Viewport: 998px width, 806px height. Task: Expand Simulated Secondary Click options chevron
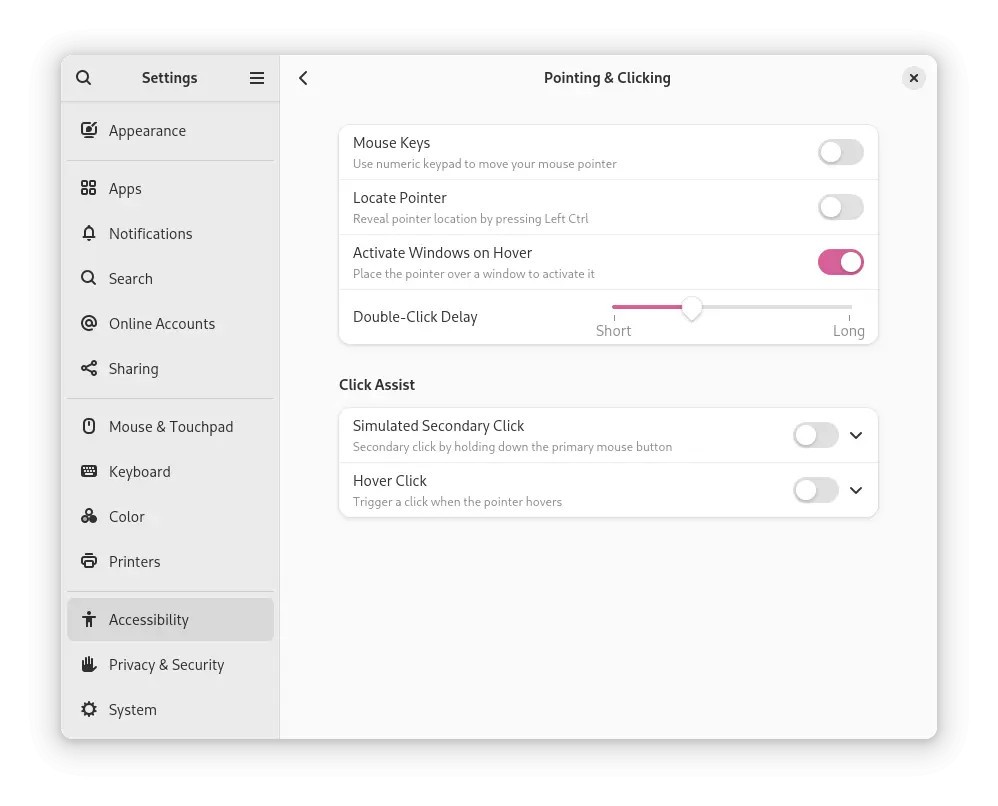(x=856, y=435)
